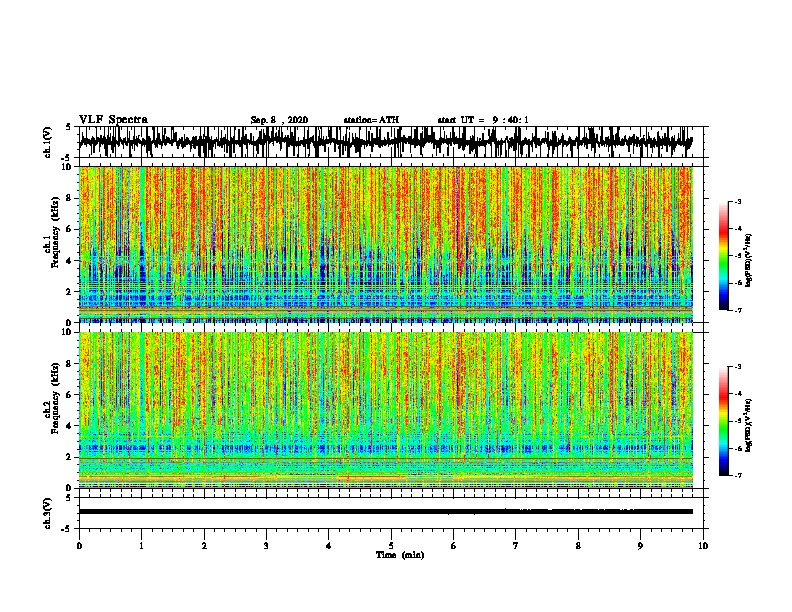Click the "ch.1(V)" waveform axis label
Viewport: 792px width, 612px height.
(x=48, y=142)
